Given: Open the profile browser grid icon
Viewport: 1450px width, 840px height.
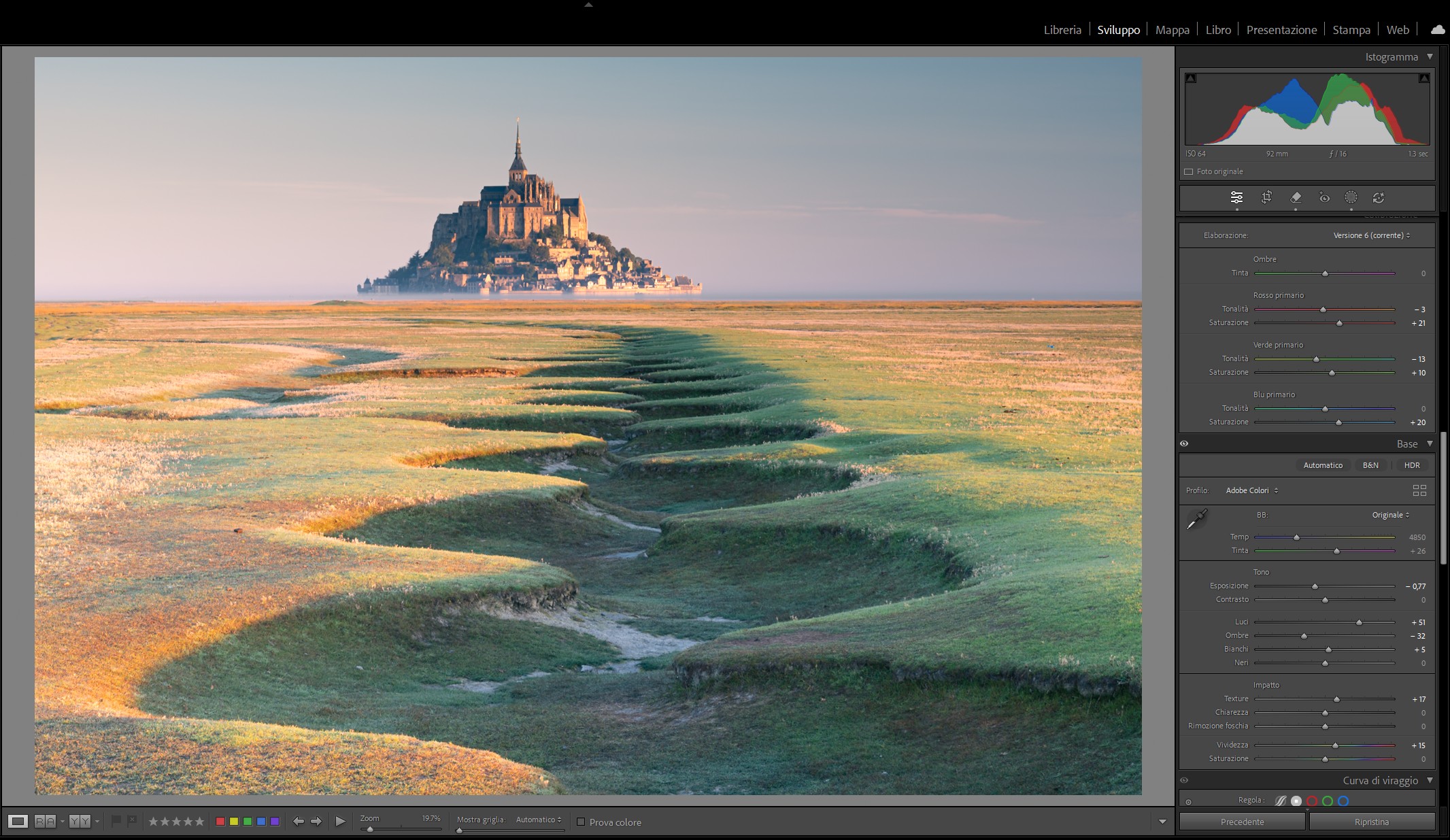Looking at the screenshot, I should [x=1419, y=490].
